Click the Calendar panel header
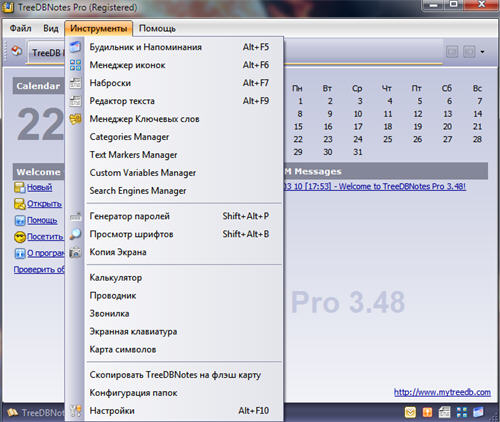The height and width of the screenshot is (422, 500). tap(39, 86)
